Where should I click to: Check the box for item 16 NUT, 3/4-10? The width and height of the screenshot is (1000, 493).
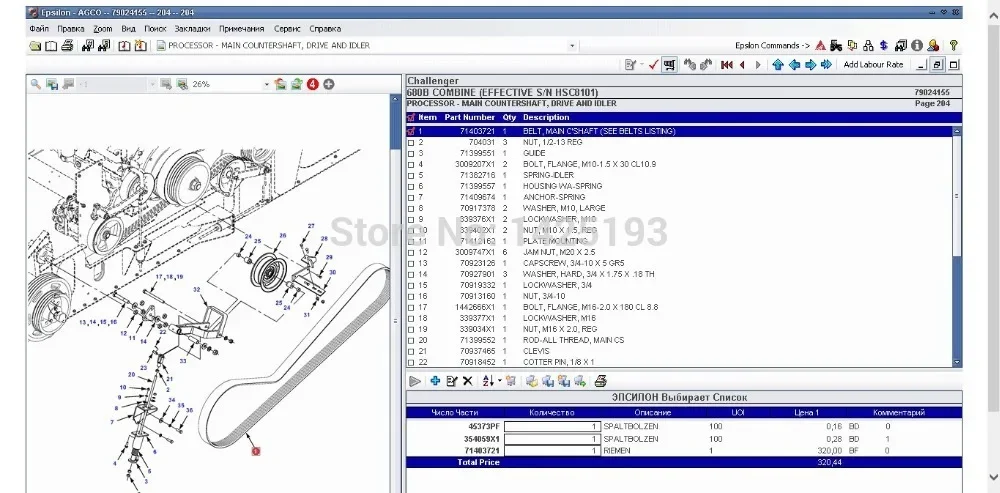click(x=411, y=297)
